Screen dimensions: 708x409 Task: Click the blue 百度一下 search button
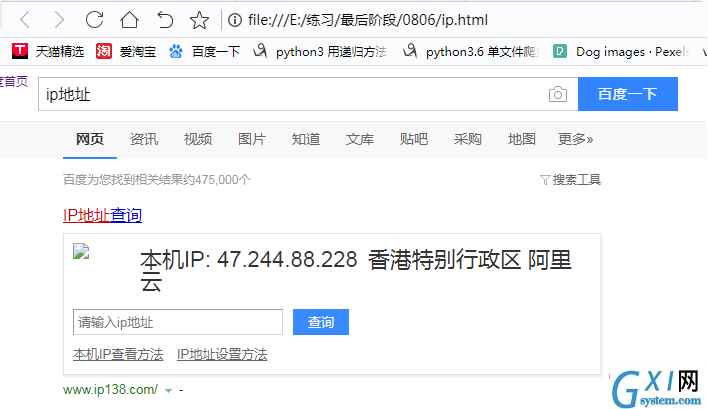click(x=628, y=94)
